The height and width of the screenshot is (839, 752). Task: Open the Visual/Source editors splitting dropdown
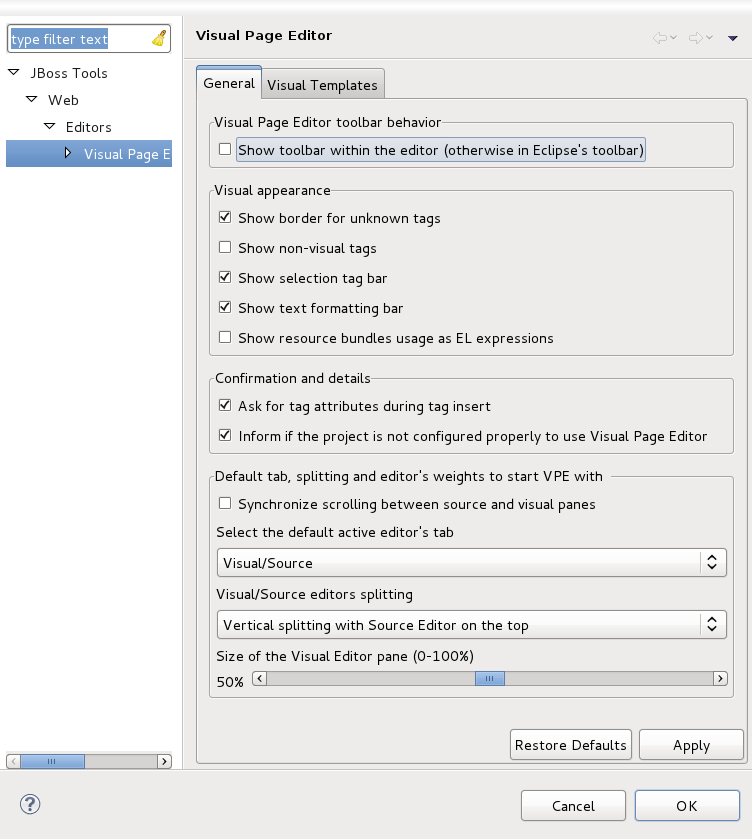point(712,625)
